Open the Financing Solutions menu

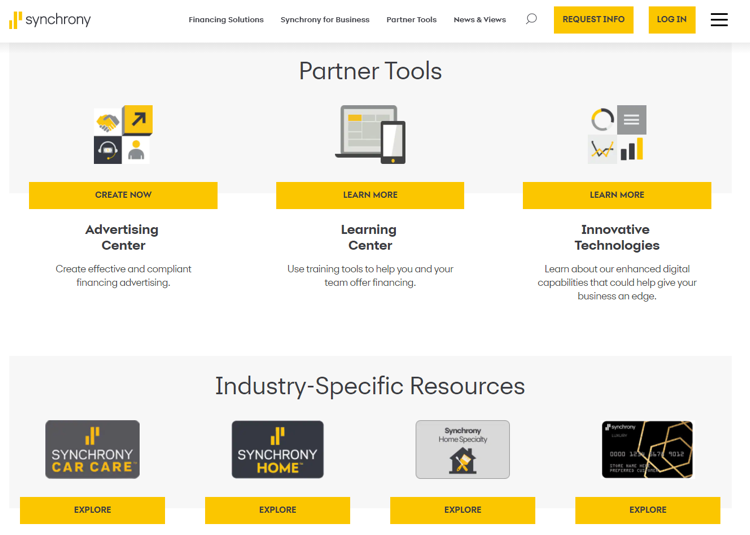[226, 20]
